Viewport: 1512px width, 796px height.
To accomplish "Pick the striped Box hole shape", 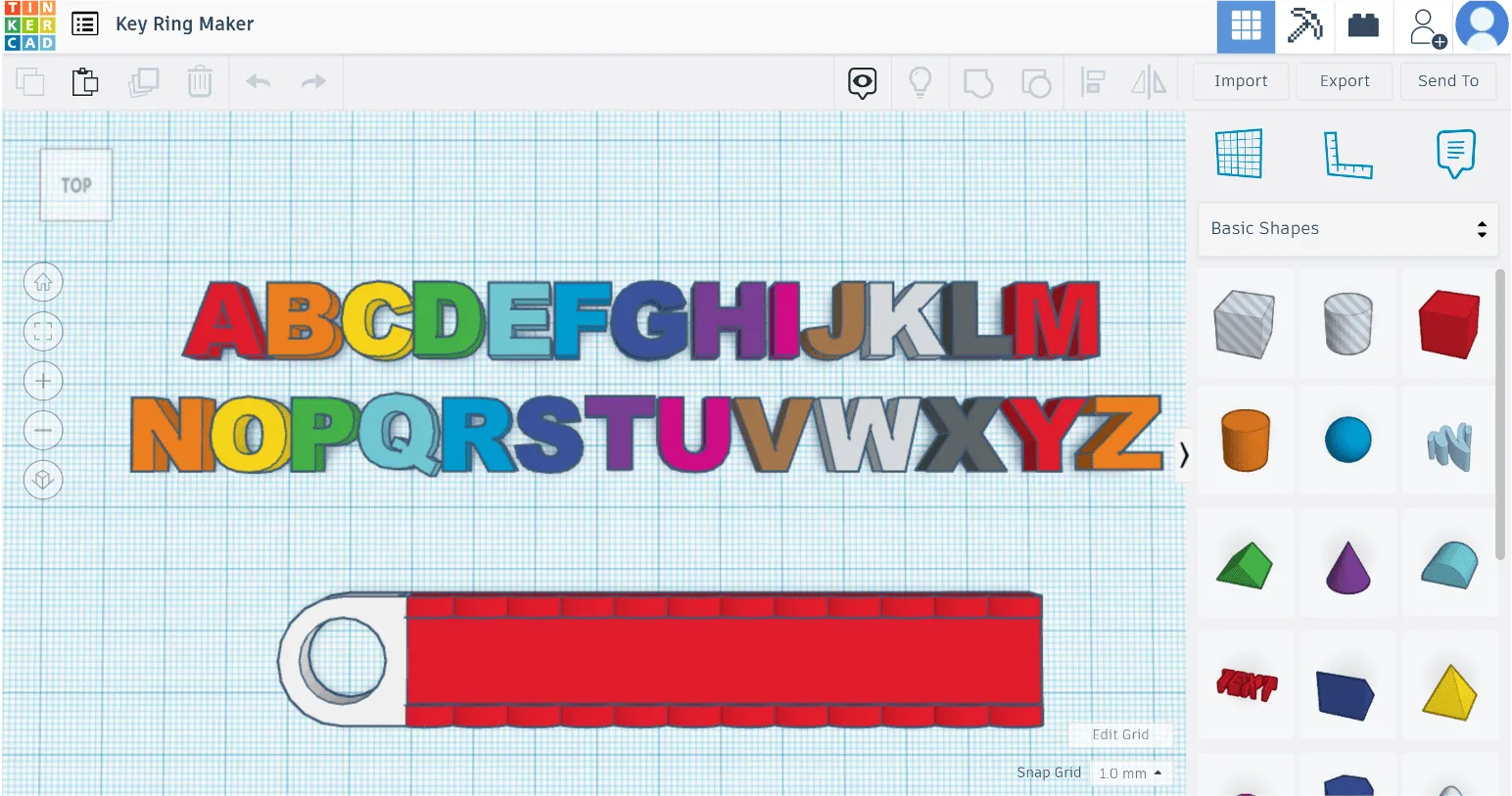I will [1245, 324].
